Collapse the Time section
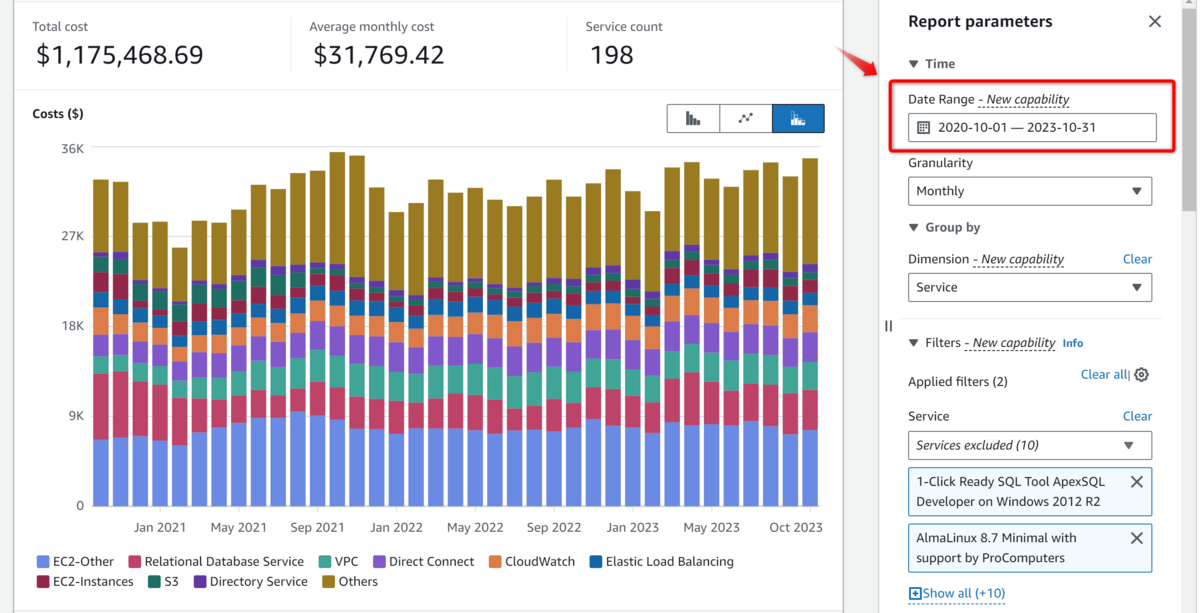1200x613 pixels. [913, 63]
